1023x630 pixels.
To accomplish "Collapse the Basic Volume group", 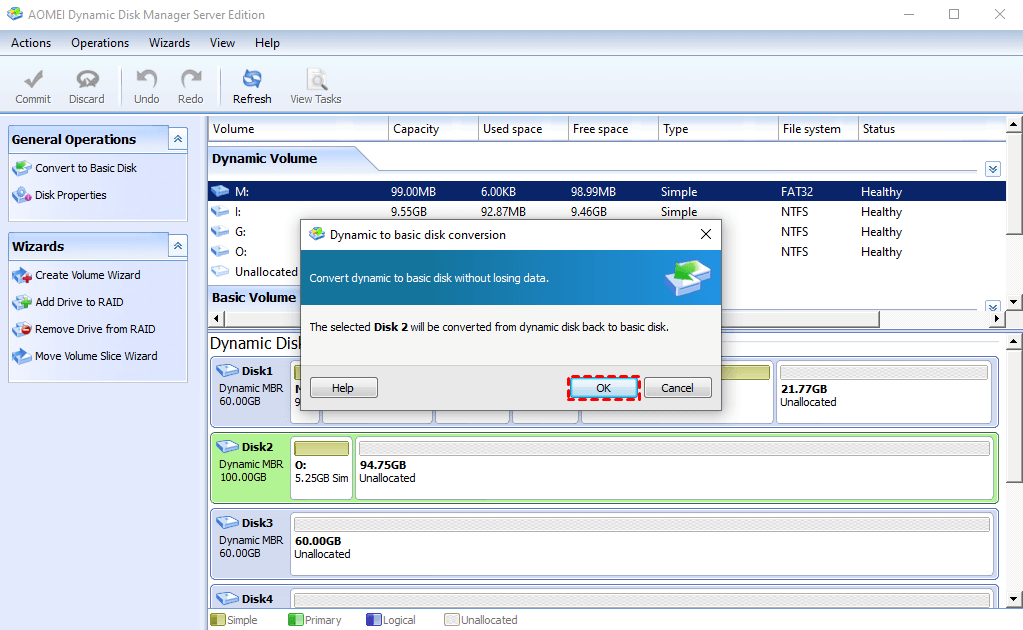I will [992, 307].
